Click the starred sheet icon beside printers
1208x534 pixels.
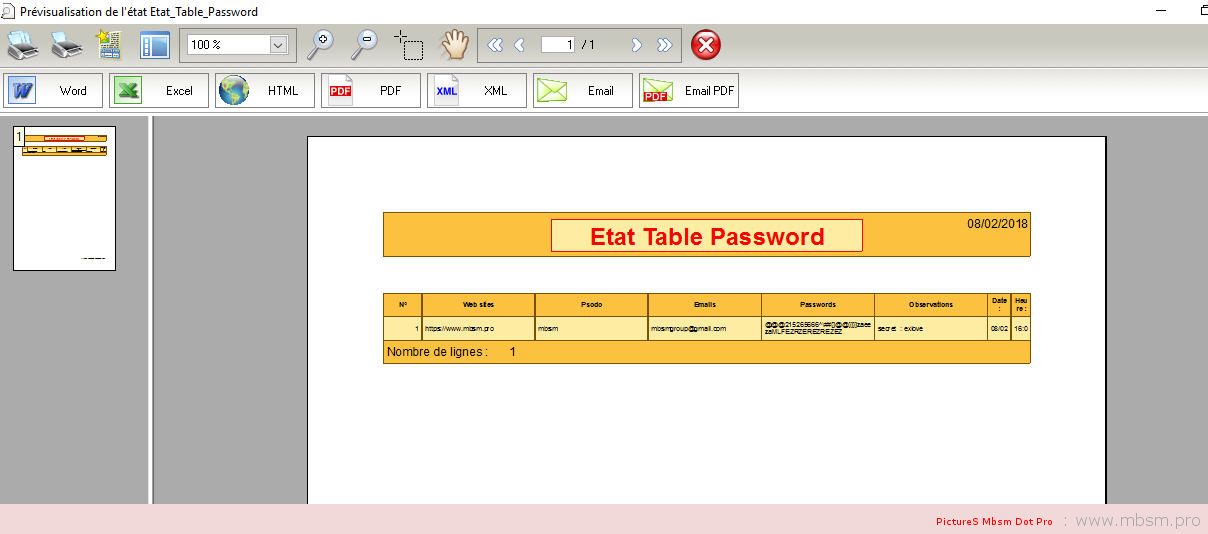(x=108, y=45)
